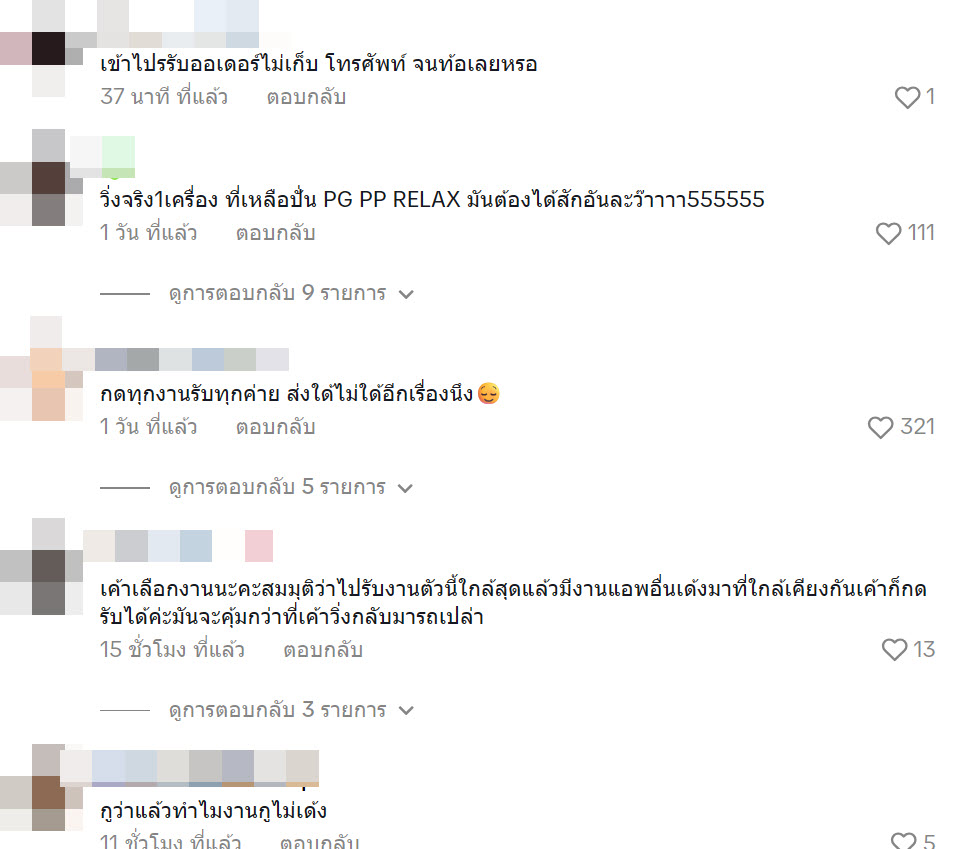Like the 37-minute-old comment with 1 like
Viewport: 959px width, 849px height.
tap(907, 97)
